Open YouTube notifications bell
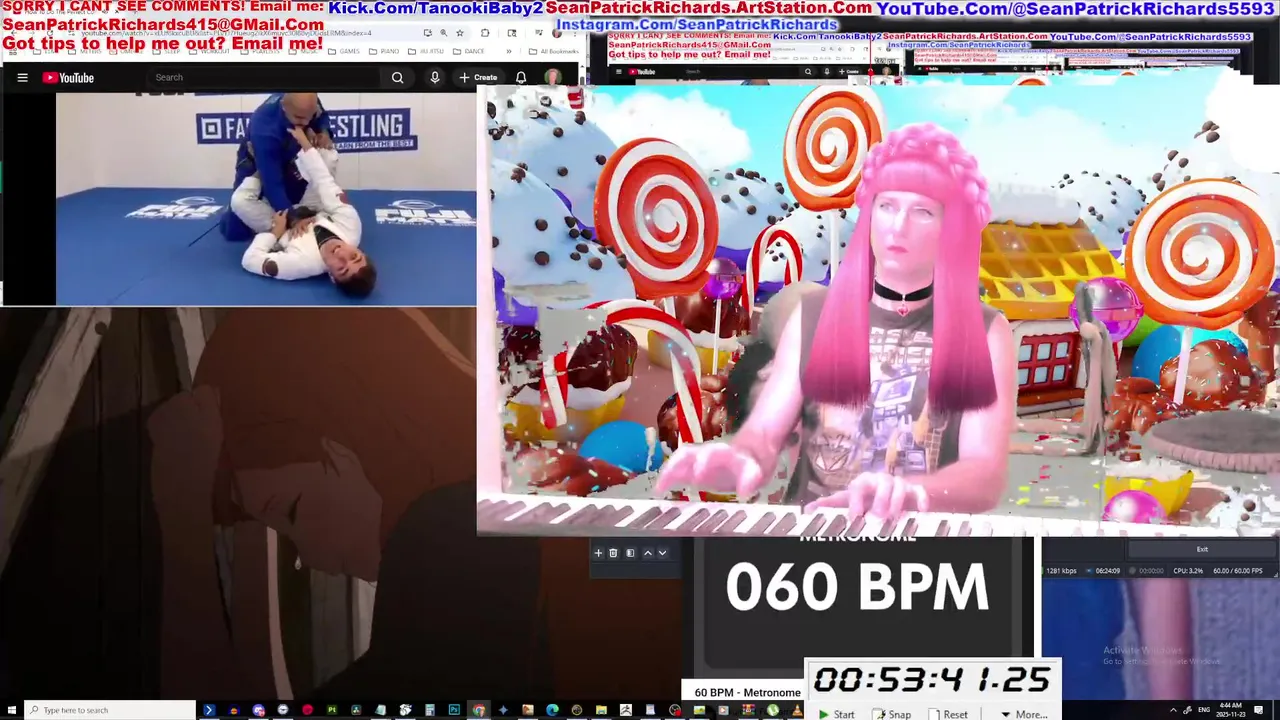Image resolution: width=1280 pixels, height=720 pixels. tap(521, 77)
